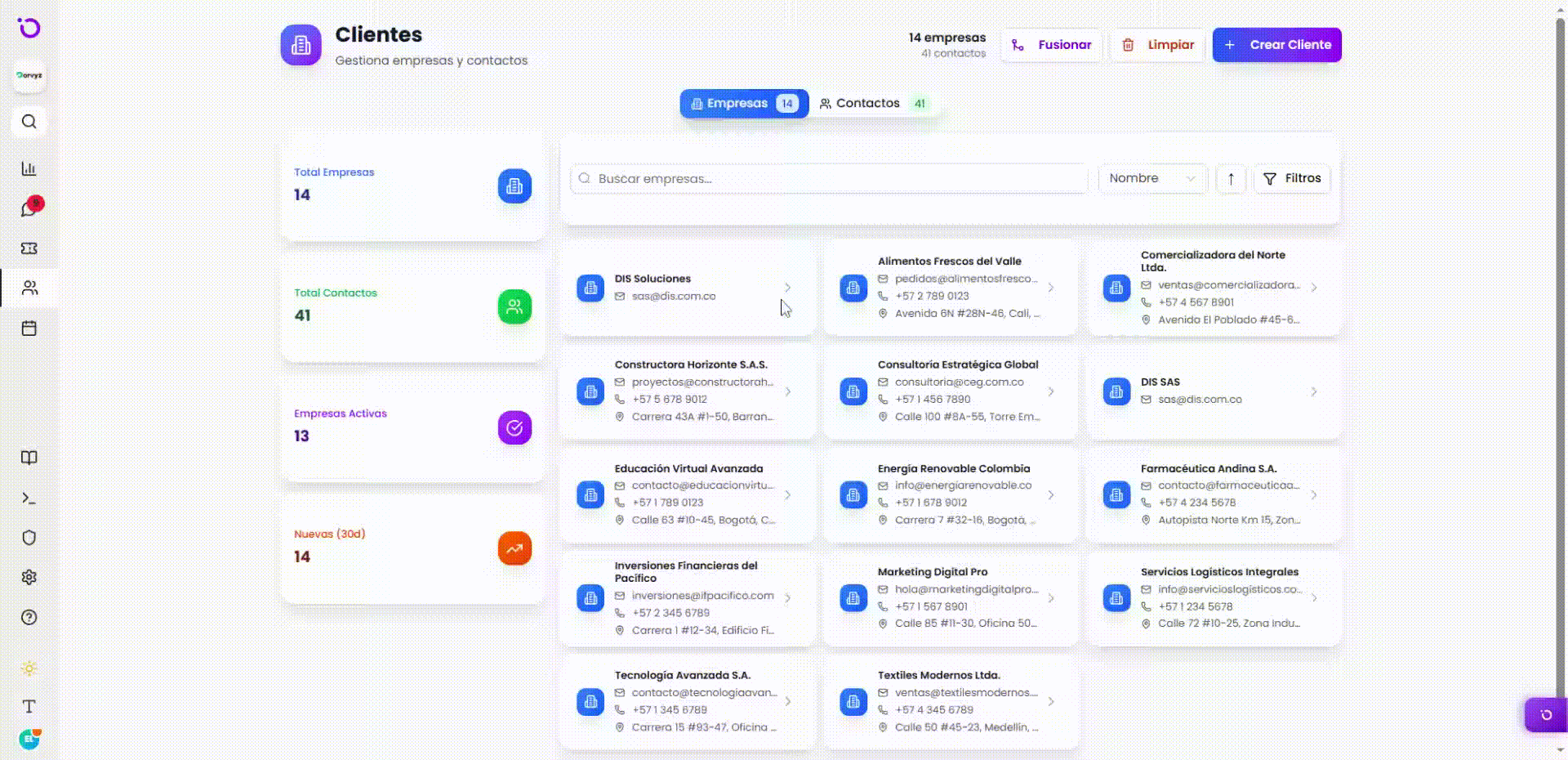
Task: Click the Fusionar button
Action: point(1052,45)
